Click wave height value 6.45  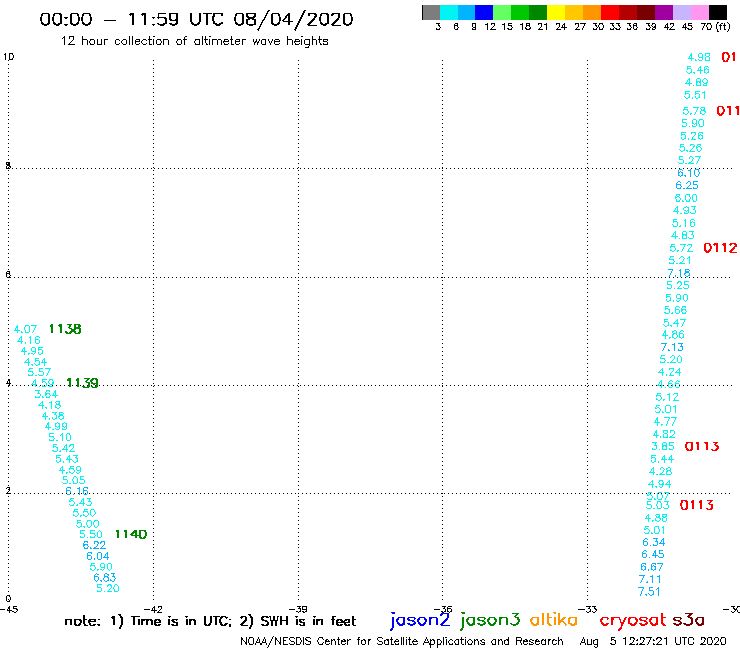(x=653, y=555)
